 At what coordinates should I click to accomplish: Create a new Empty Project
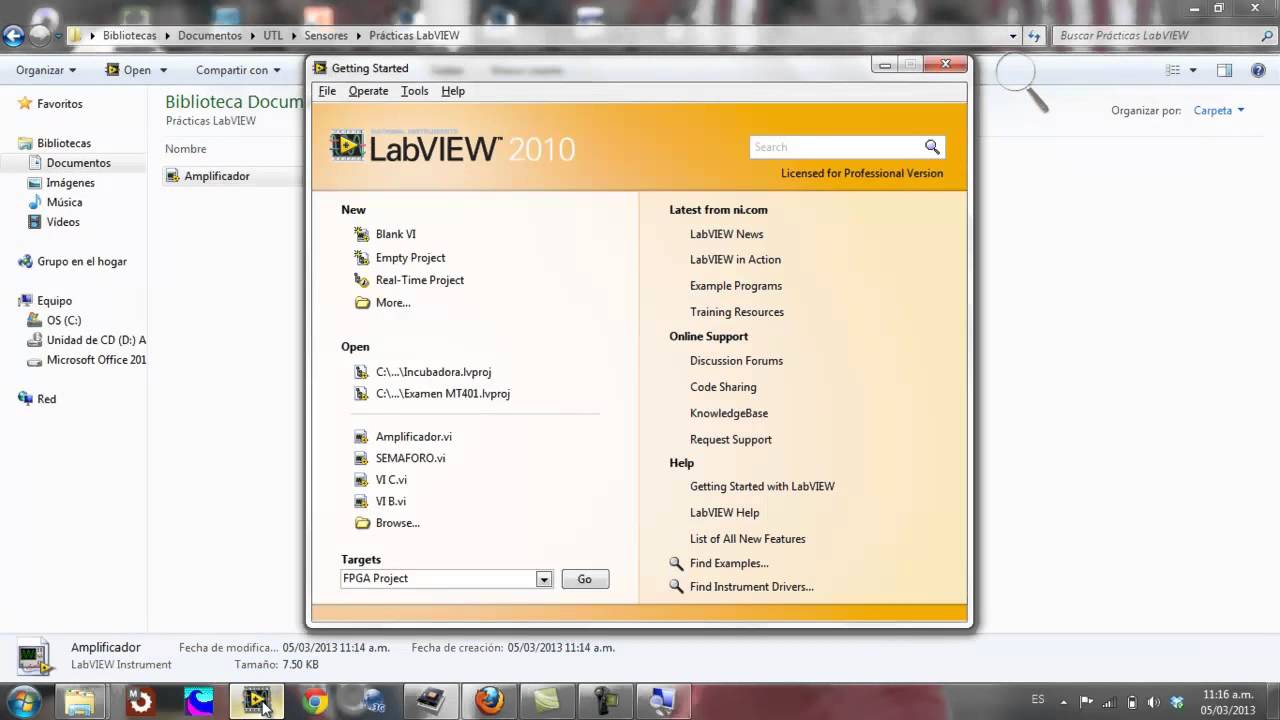pos(410,258)
